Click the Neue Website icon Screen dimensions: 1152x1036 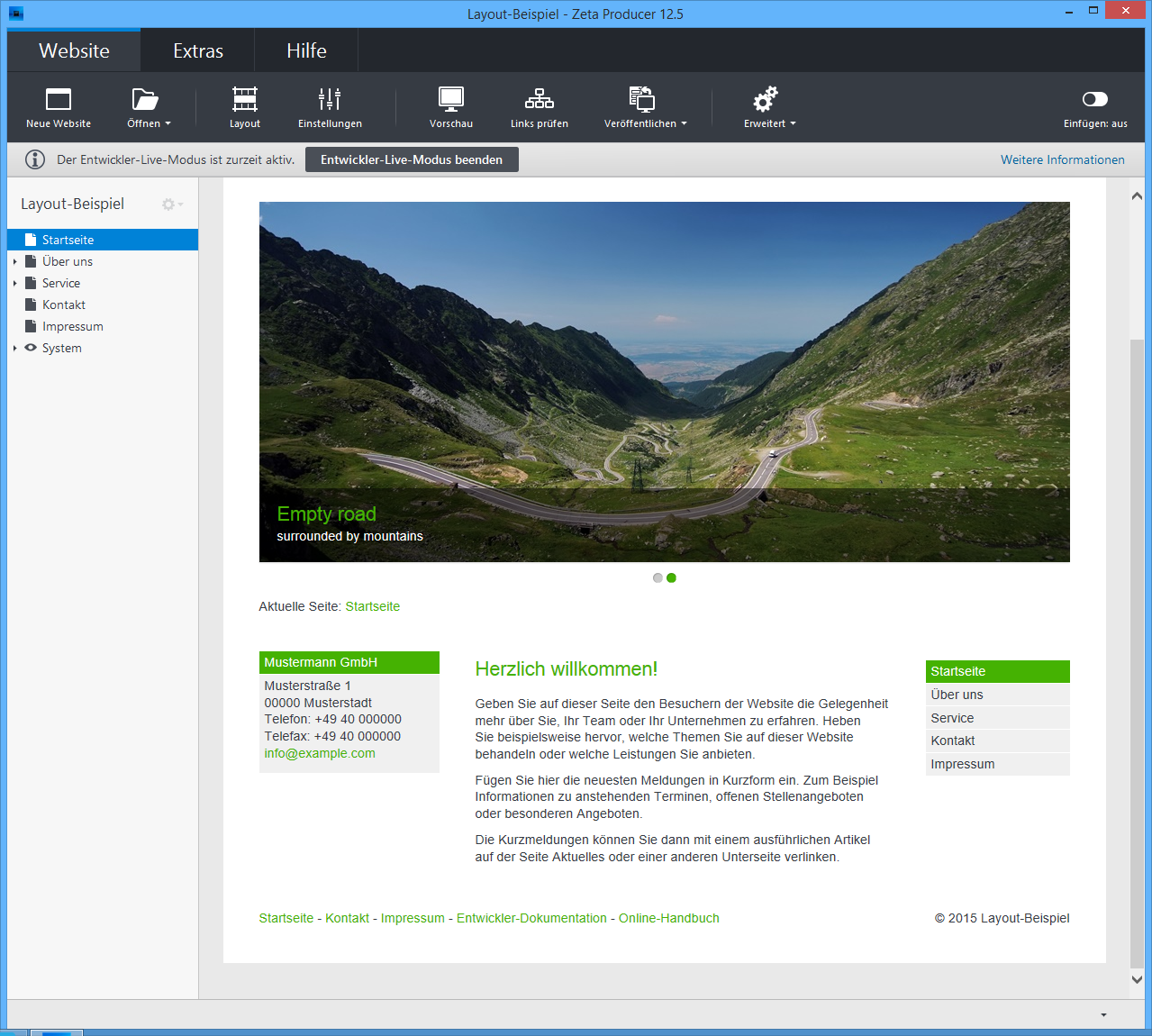59,99
